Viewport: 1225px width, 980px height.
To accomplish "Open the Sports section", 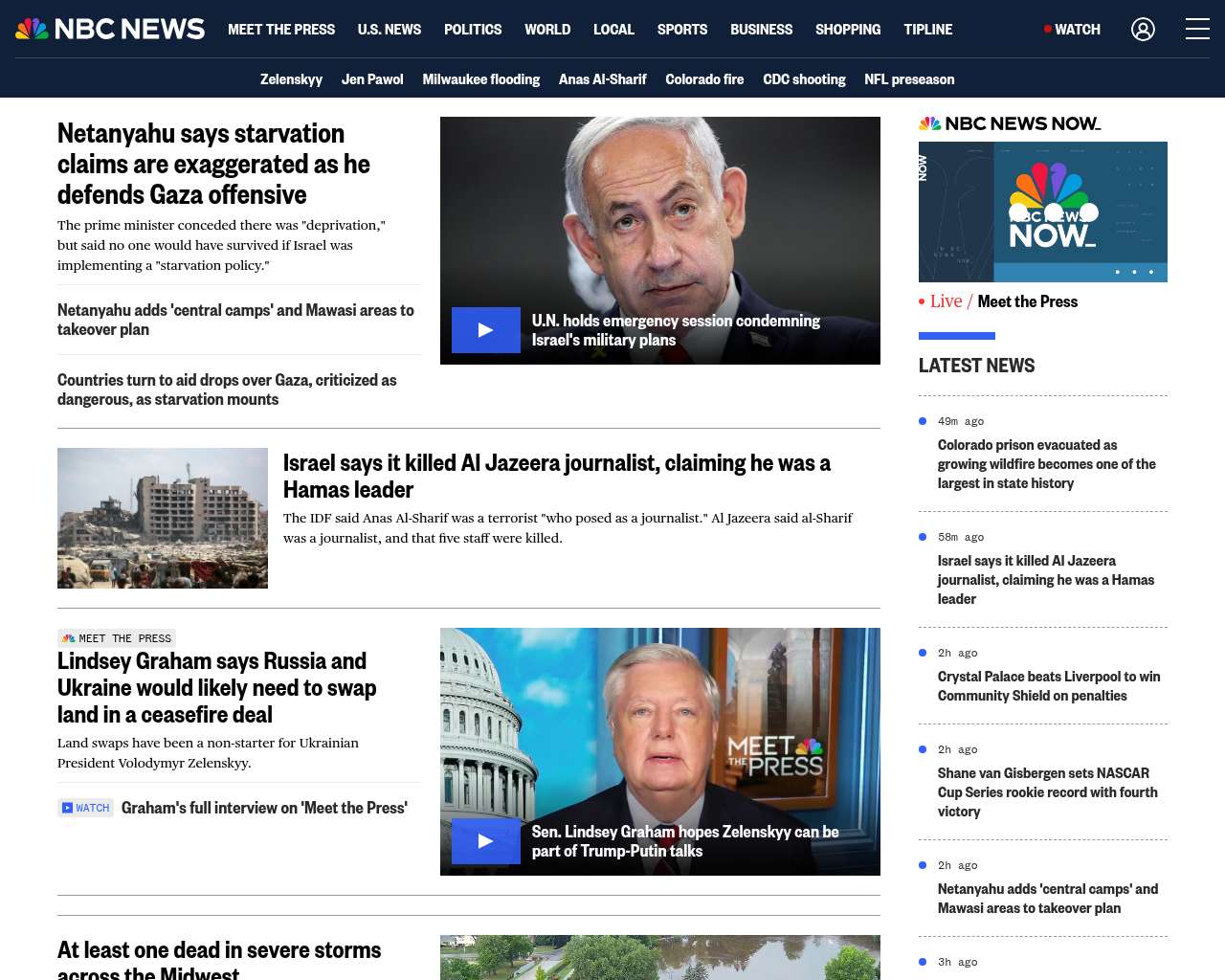I will 682,29.
